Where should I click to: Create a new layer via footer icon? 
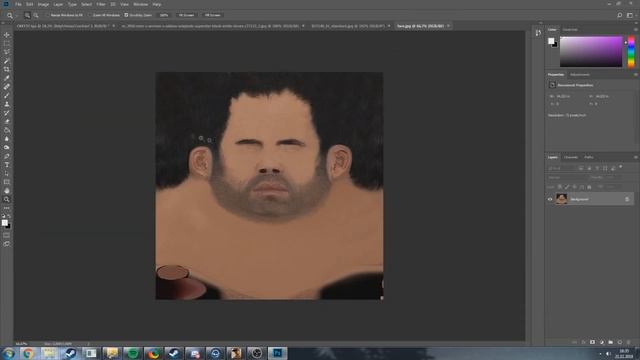[620, 342]
